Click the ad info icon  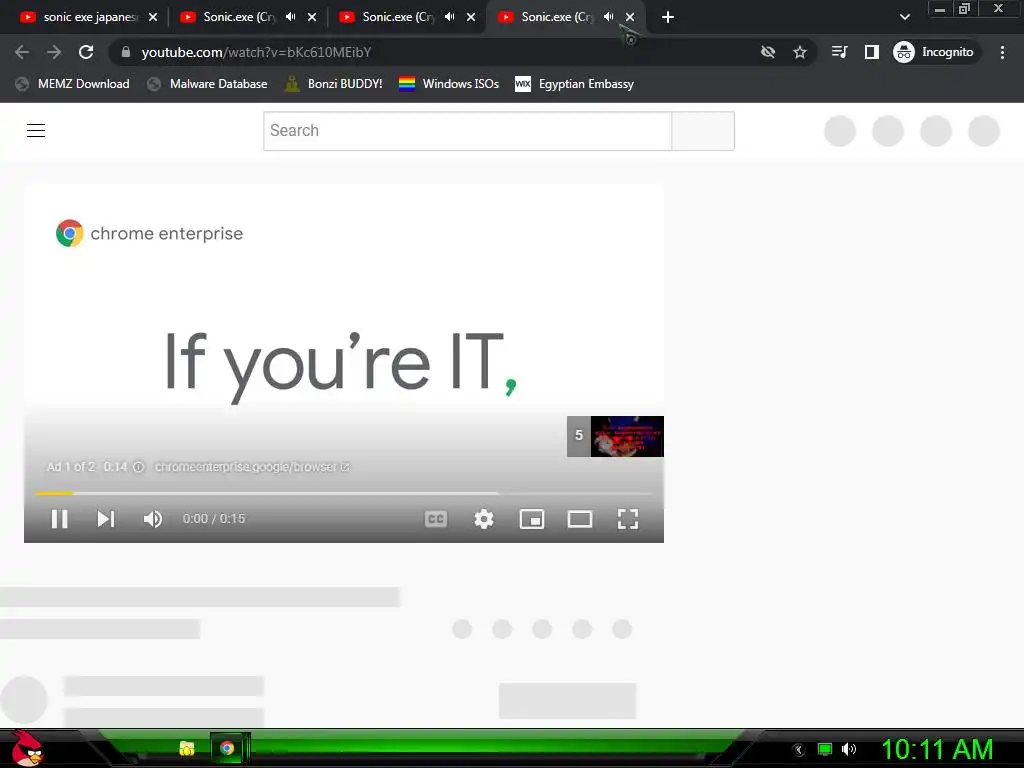[x=138, y=467]
